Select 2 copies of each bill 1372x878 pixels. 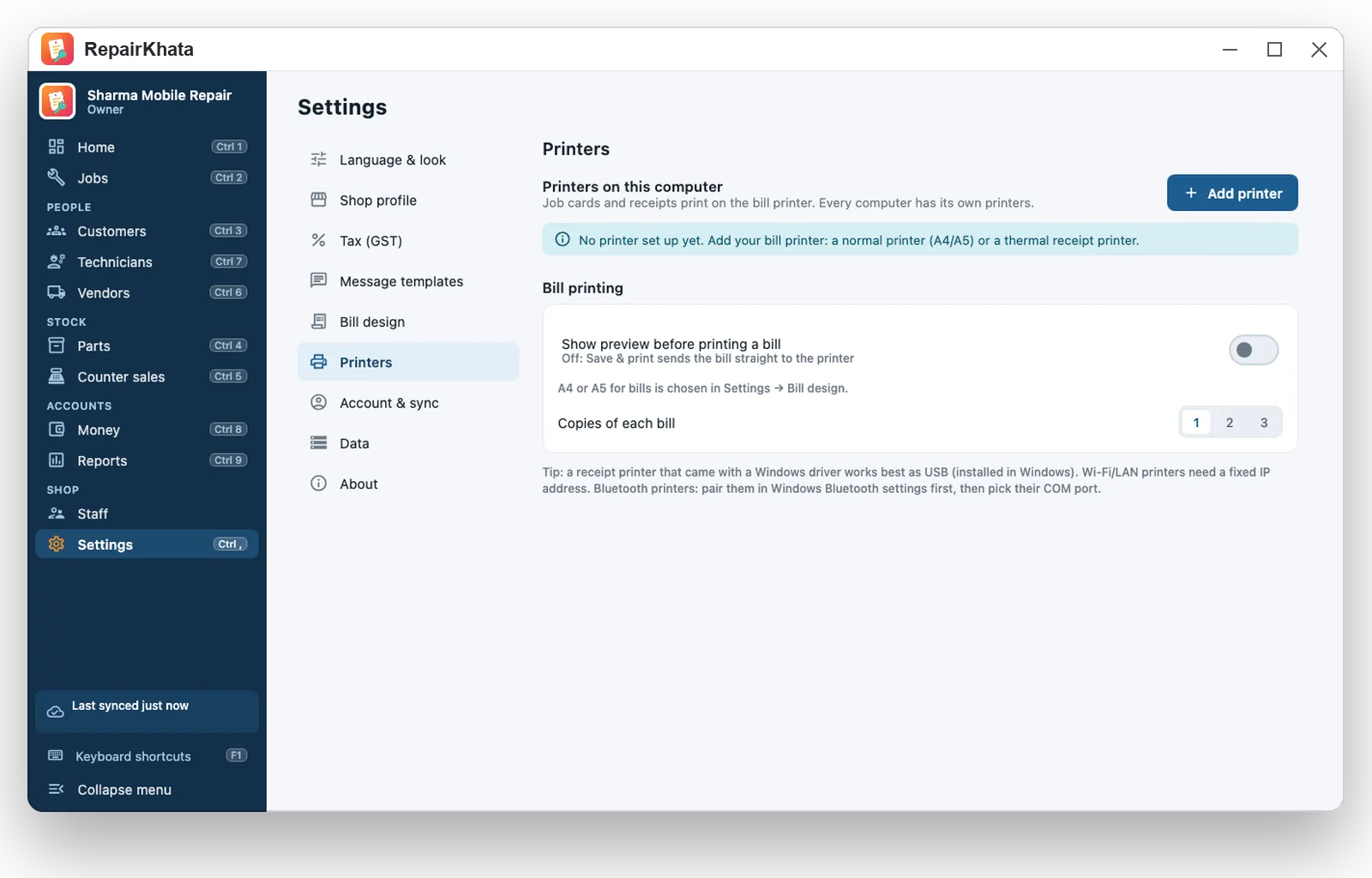coord(1230,423)
